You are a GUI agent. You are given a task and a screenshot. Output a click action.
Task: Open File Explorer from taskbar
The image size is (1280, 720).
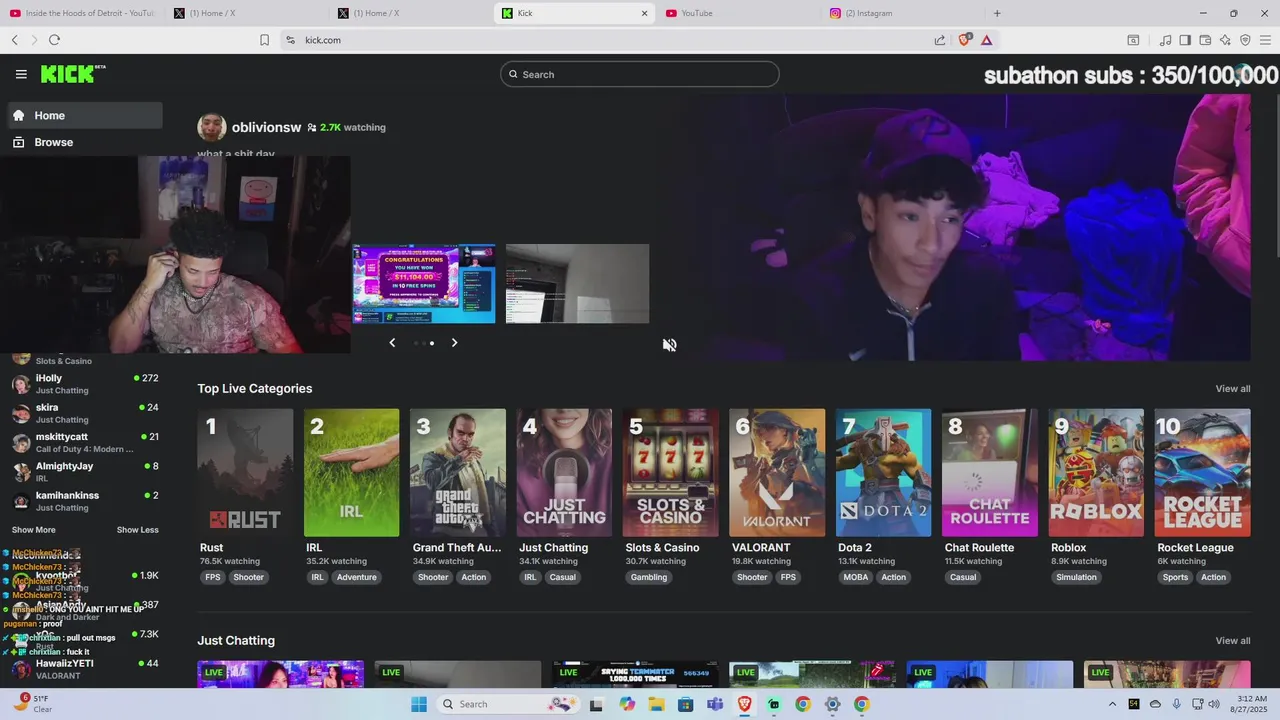(x=656, y=704)
